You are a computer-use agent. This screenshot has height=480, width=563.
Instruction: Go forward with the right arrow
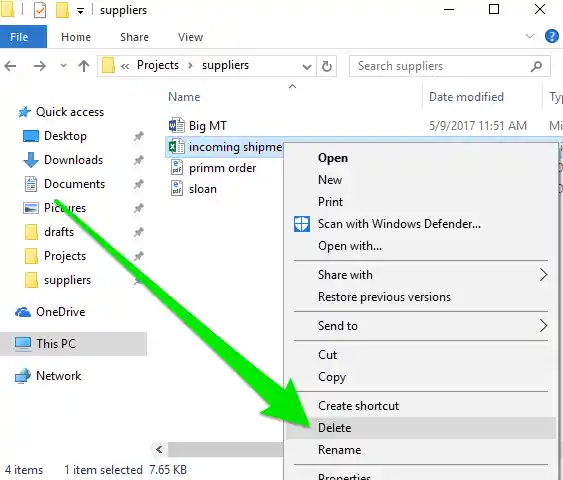39,66
